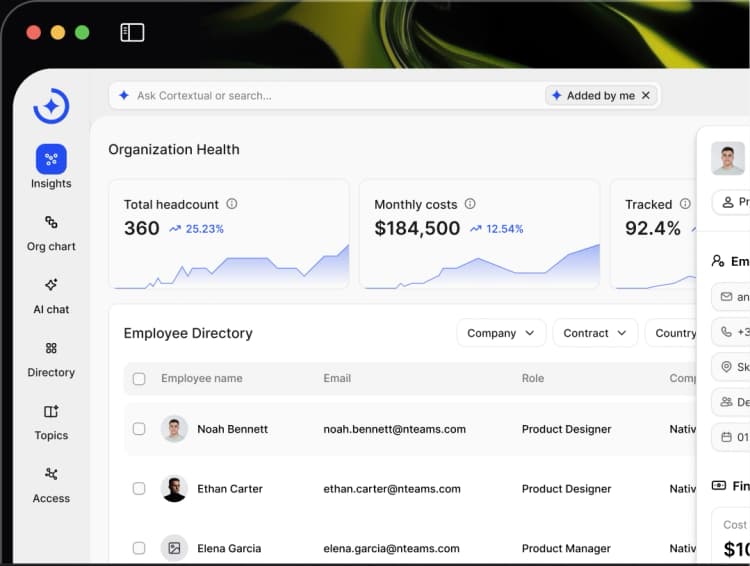The width and height of the screenshot is (750, 566).
Task: Click the 92.4% tracked value
Action: (652, 228)
